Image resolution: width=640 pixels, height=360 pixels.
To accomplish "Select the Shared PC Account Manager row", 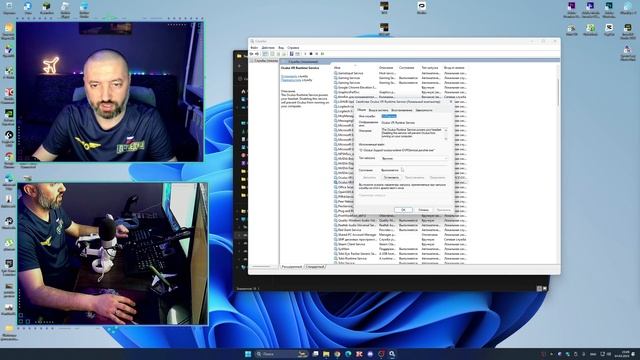I will [400, 235].
